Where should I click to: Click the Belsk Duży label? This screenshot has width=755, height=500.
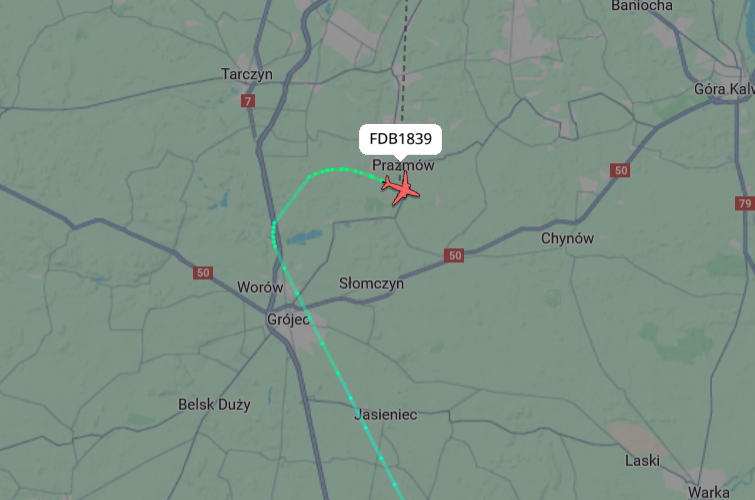pos(214,405)
